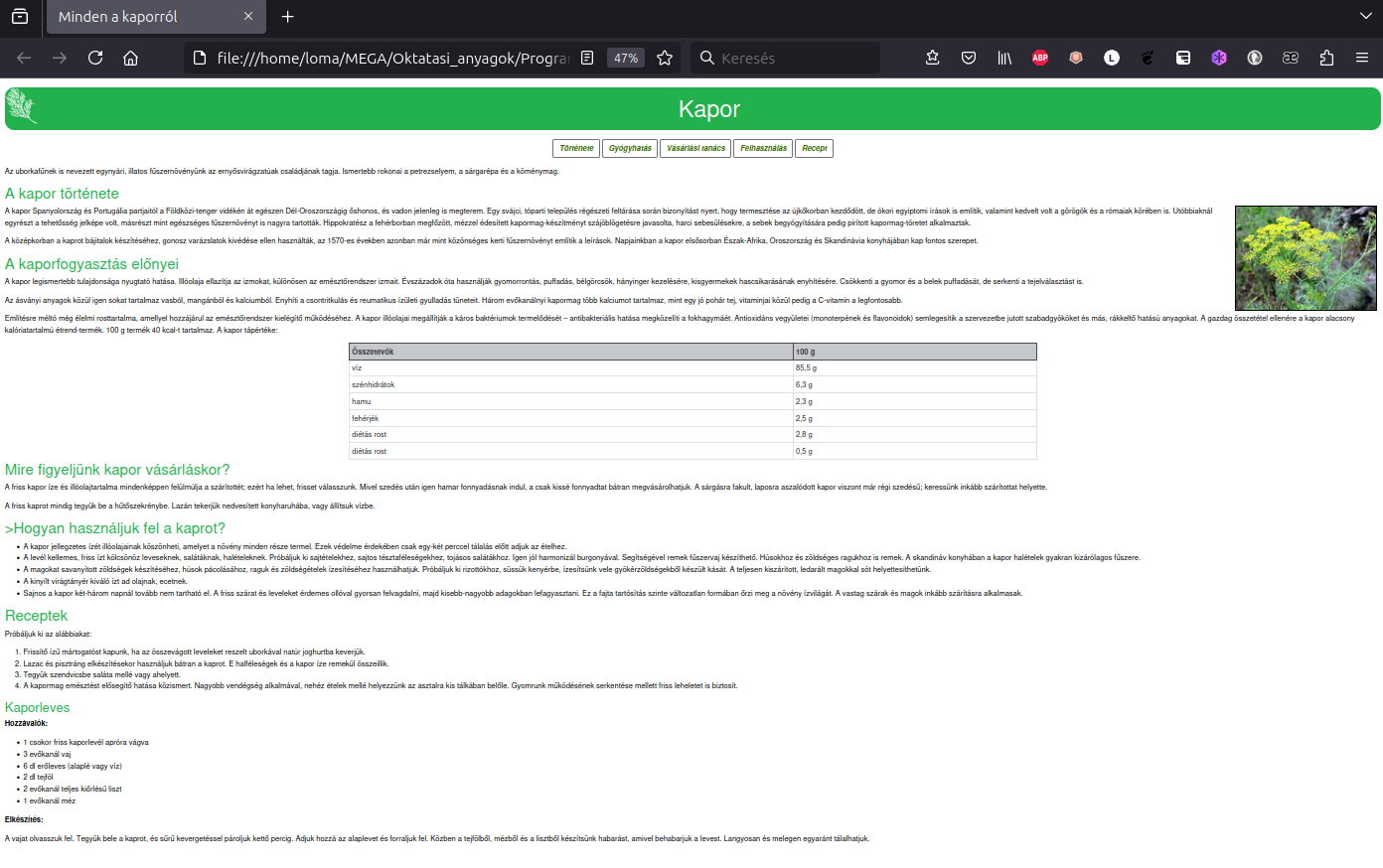1383x868 pixels.
Task: Click '>Hogyan használjuk fel a kaprot?' heading
Action: (115, 528)
